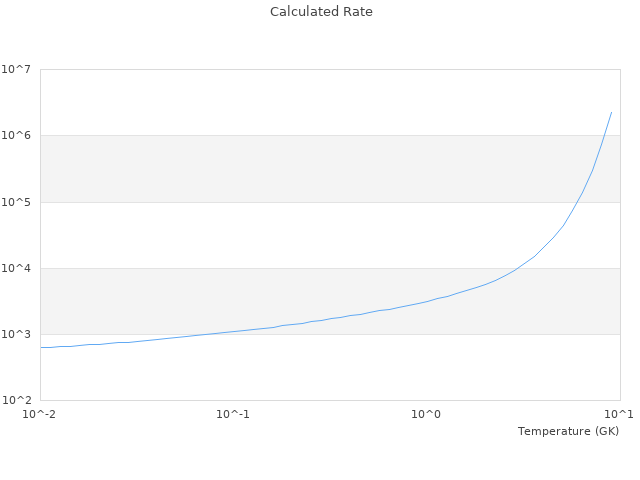Viewport: 640px width, 480px height.
Task: Click the gray band between 10^5 and 10^6
Action: point(300,168)
